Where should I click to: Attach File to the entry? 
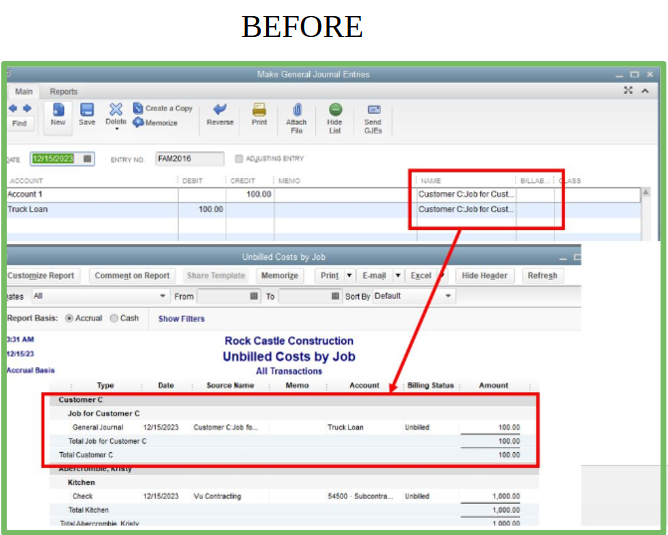click(297, 119)
